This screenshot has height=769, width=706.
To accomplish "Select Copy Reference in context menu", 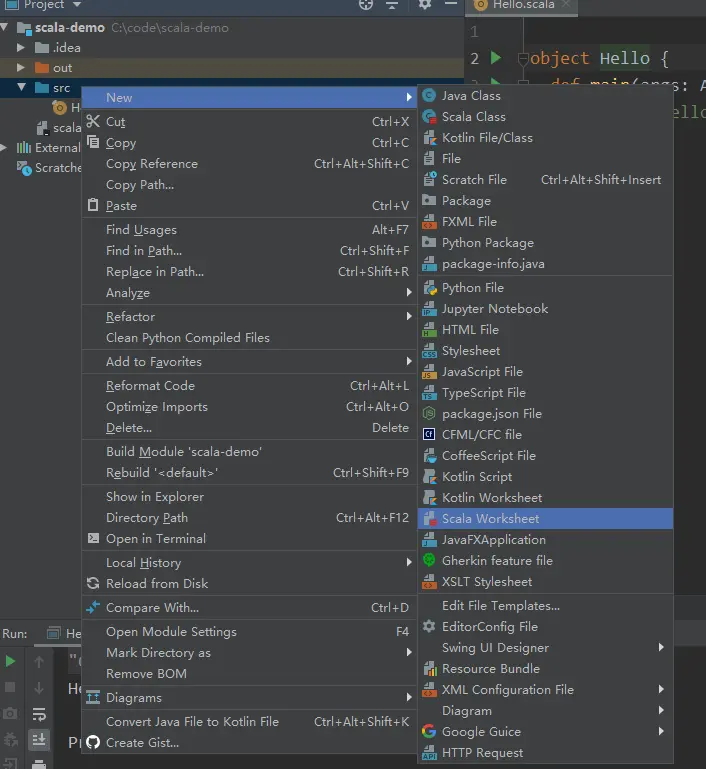I will (x=249, y=164).
